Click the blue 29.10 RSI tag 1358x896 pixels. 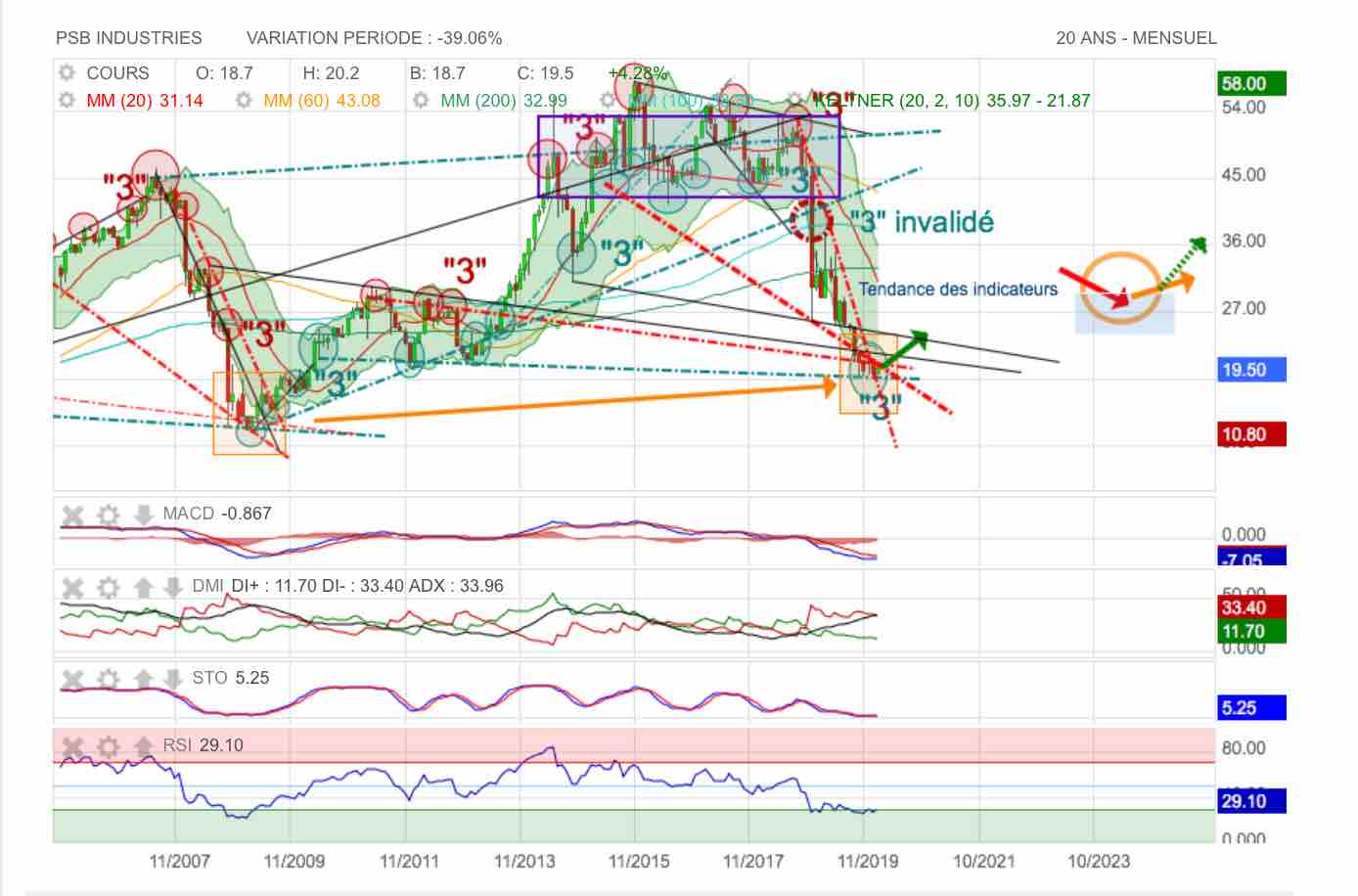click(x=1251, y=801)
